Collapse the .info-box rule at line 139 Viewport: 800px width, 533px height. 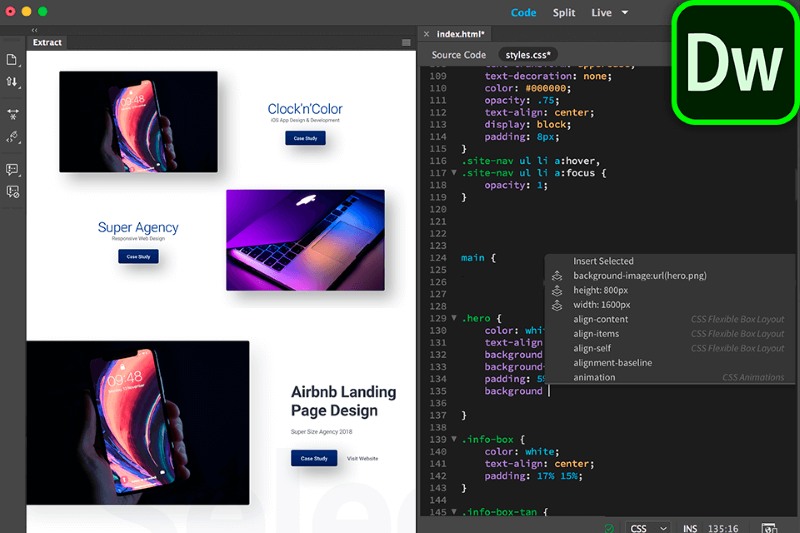[x=454, y=439]
